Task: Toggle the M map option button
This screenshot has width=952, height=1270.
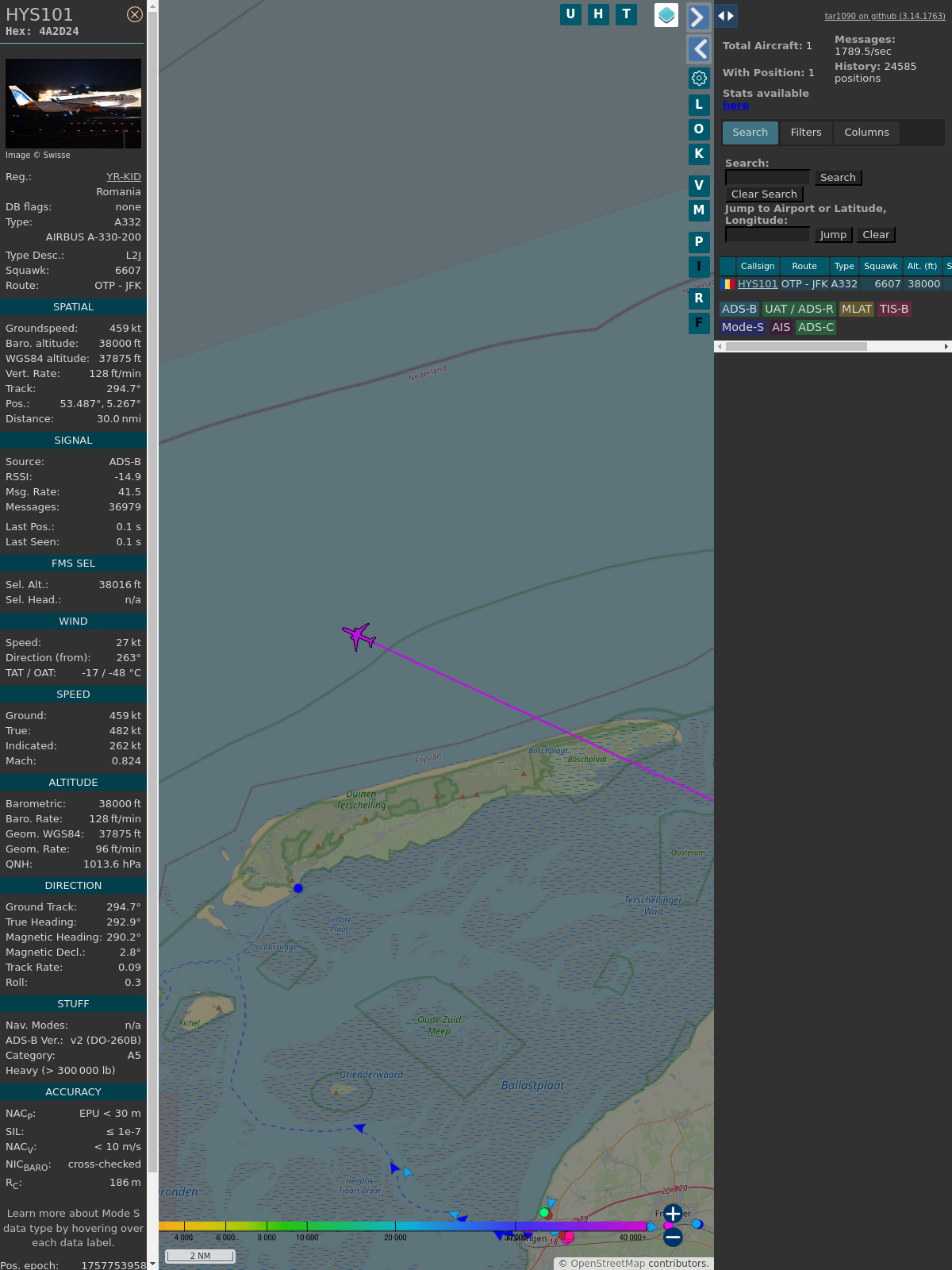Action: 699,210
